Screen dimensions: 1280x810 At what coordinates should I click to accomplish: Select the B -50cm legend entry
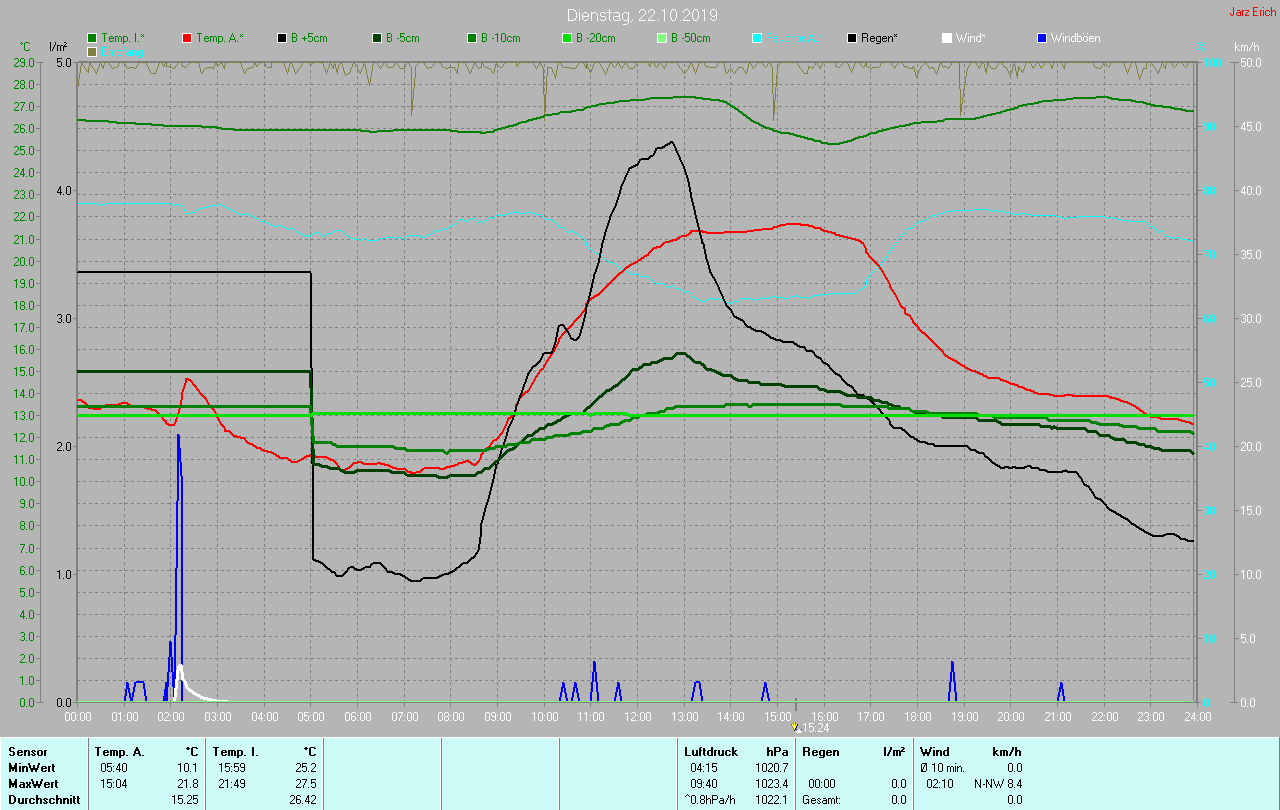pyautogui.click(x=690, y=38)
